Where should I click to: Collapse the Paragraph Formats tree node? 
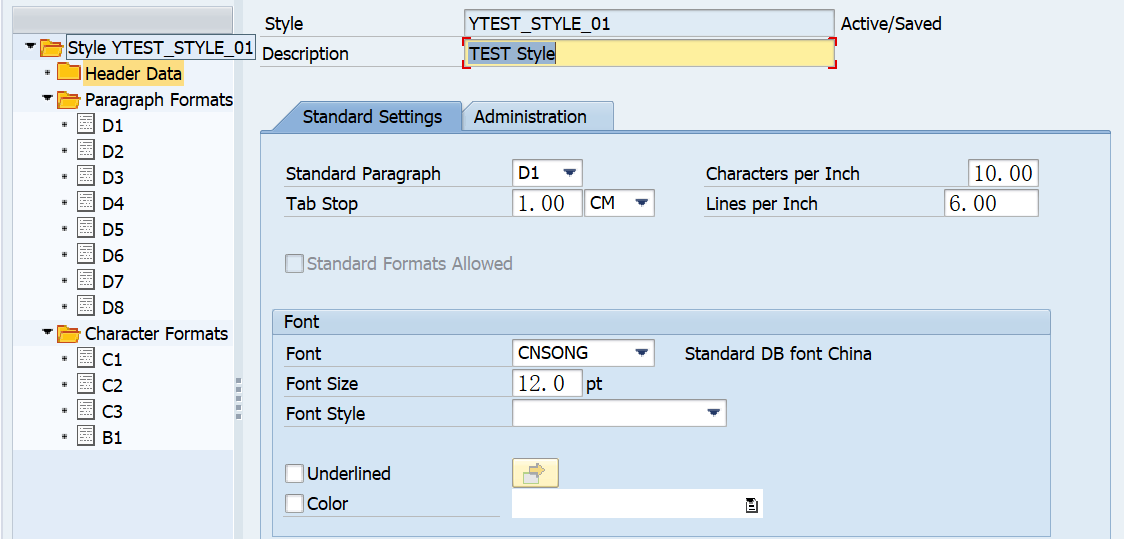46,99
